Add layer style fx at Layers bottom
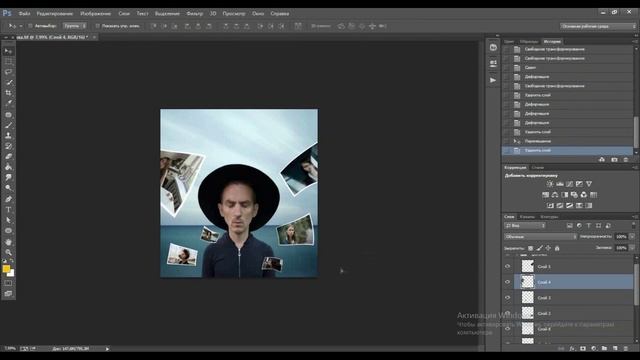640x360 pixels. tap(572, 349)
